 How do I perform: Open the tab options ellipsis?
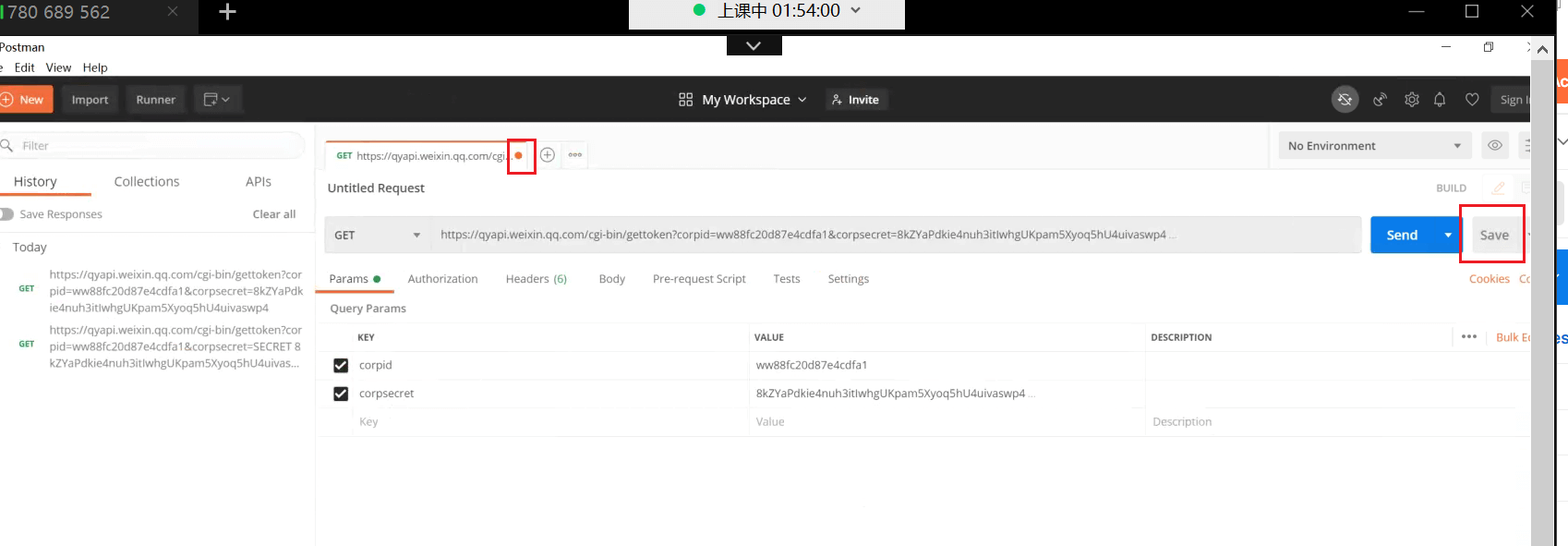[x=575, y=155]
